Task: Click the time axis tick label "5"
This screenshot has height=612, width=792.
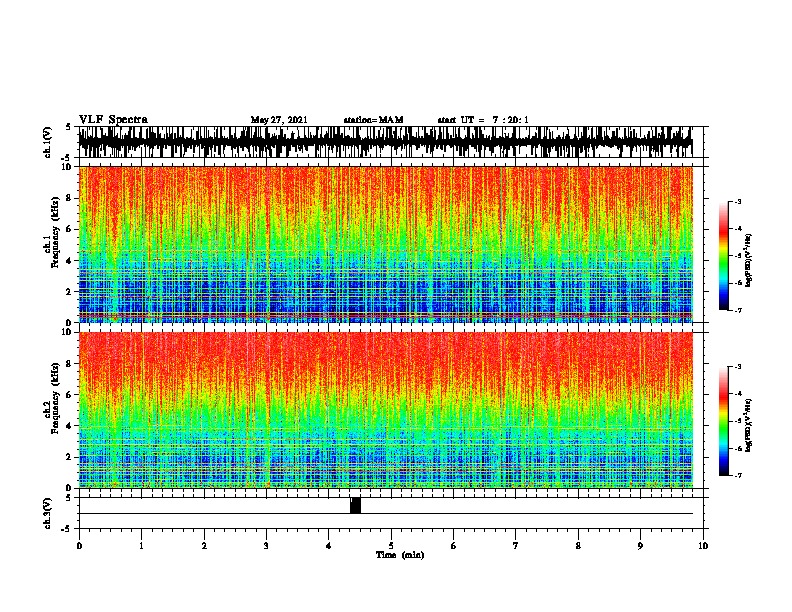Action: 391,546
